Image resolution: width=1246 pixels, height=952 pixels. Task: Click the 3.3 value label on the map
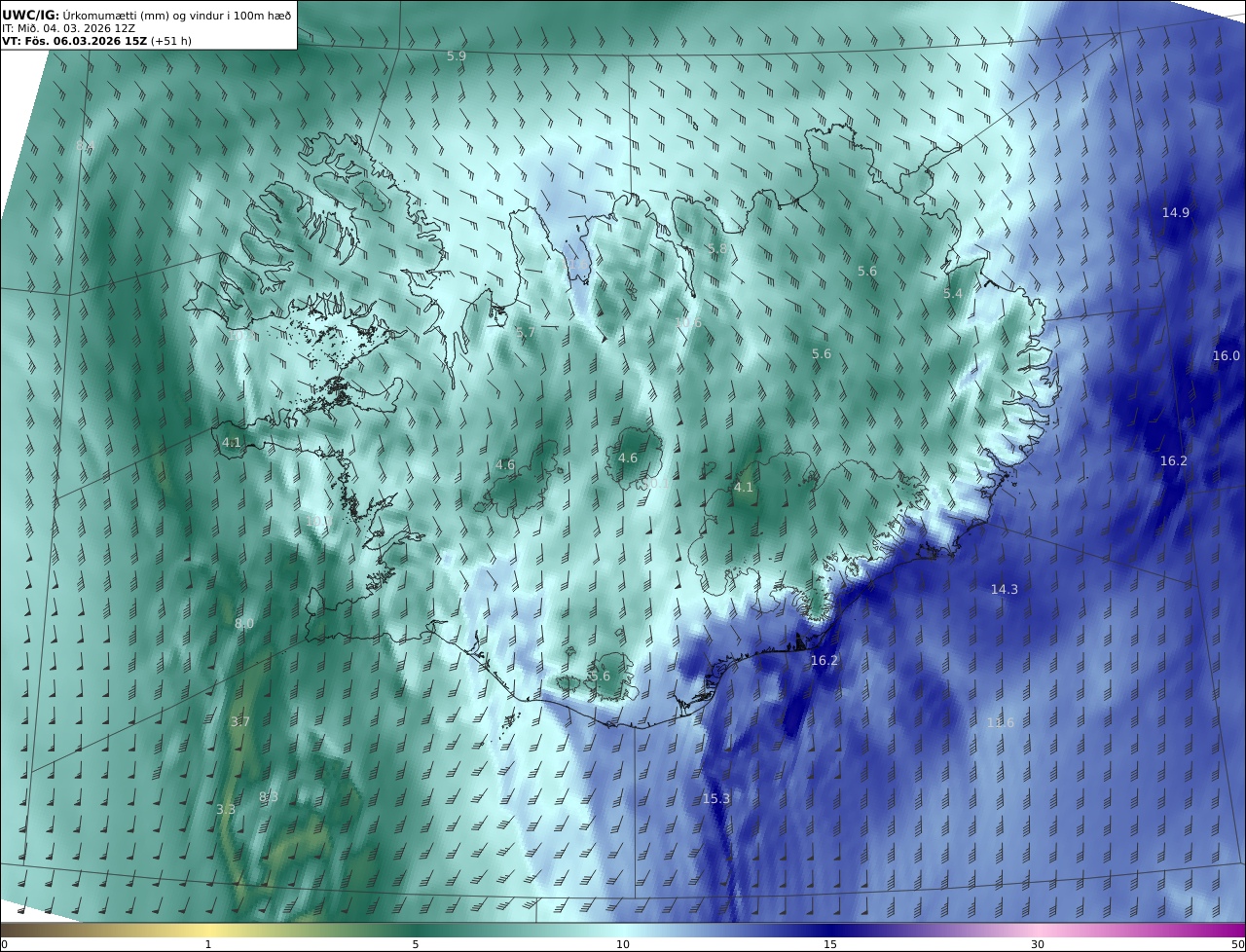coord(226,810)
